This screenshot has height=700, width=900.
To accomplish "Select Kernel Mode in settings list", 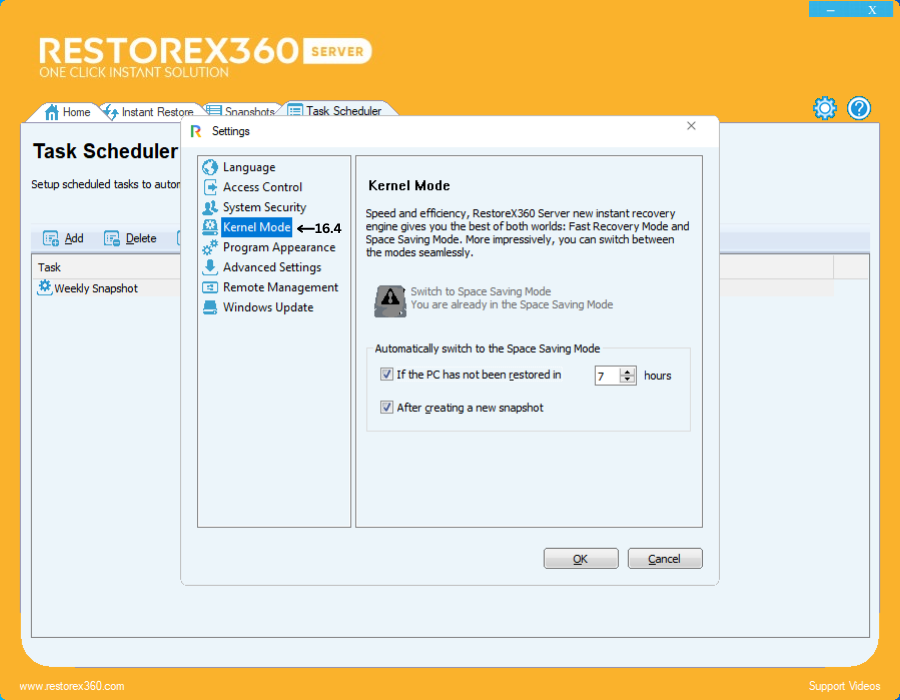I will (257, 227).
